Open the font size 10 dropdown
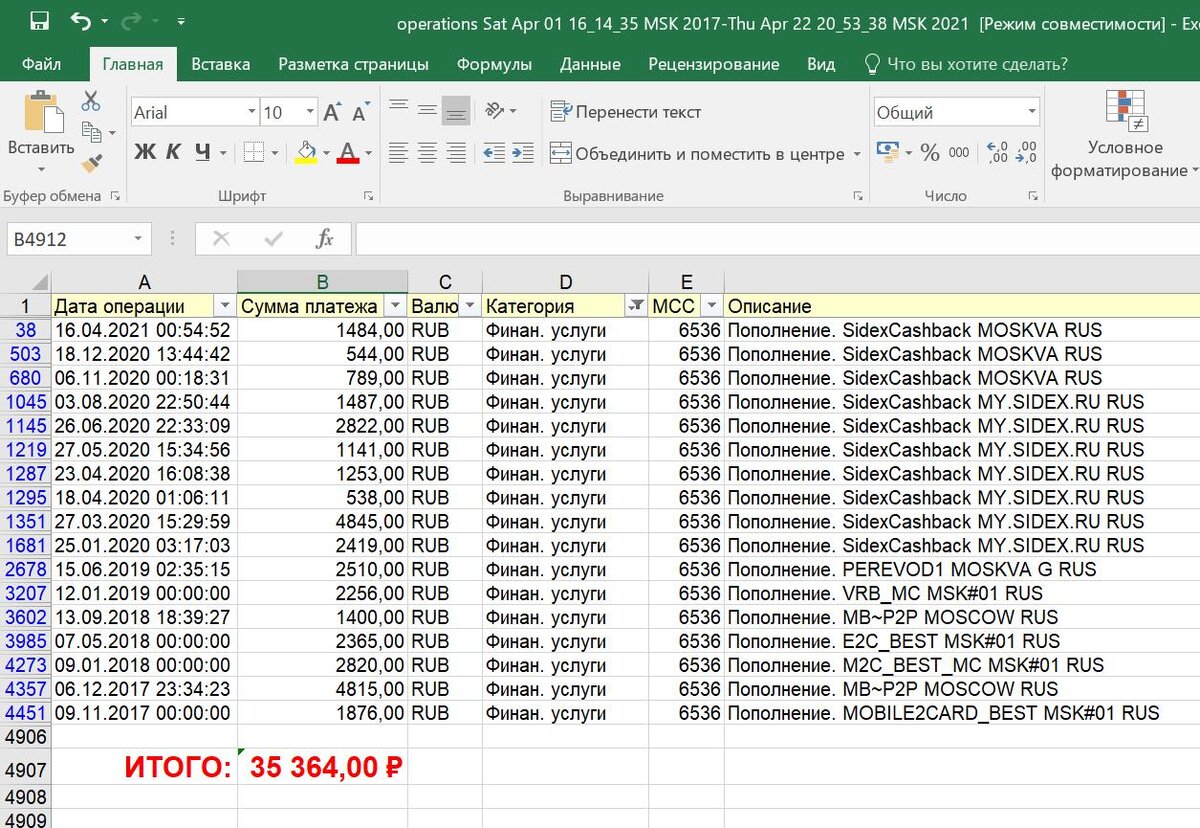1200x828 pixels. pos(310,112)
